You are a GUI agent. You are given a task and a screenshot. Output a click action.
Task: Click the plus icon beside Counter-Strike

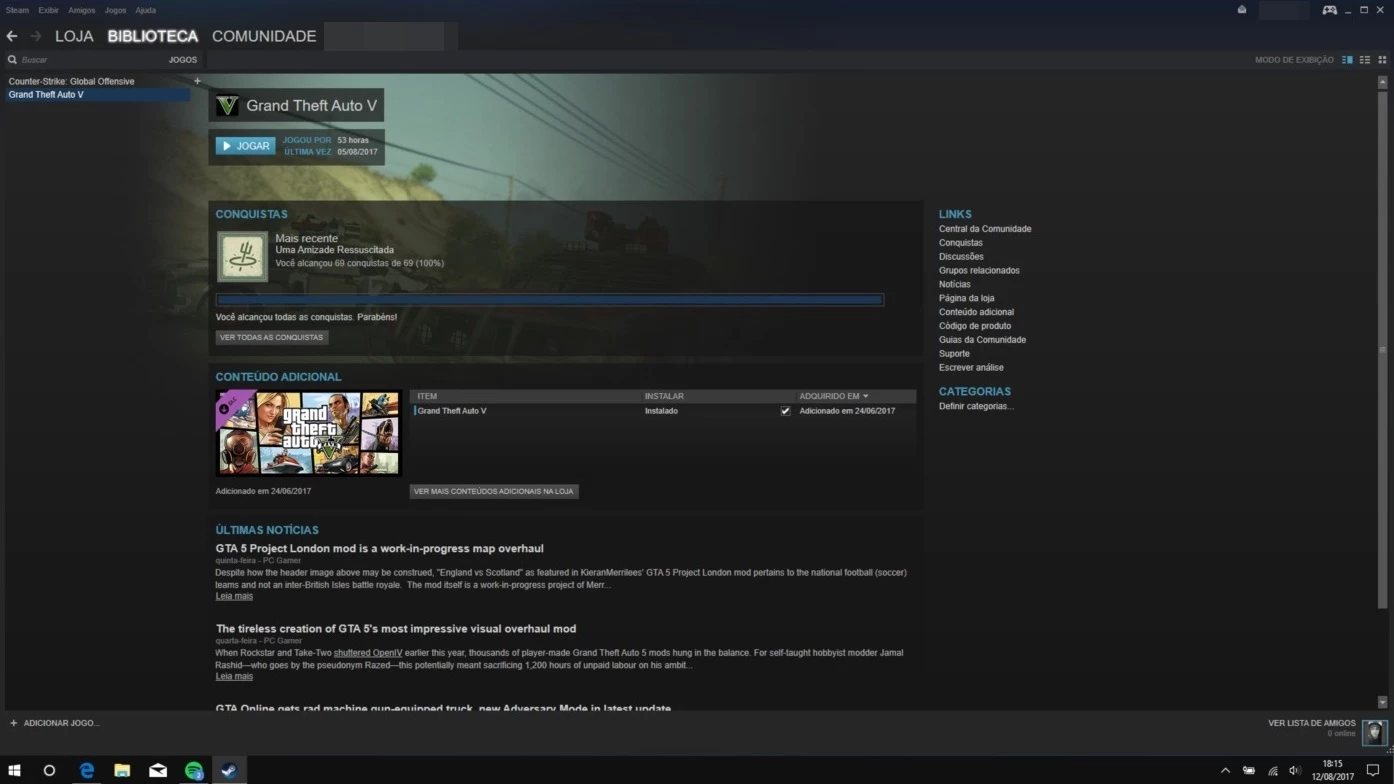[197, 81]
